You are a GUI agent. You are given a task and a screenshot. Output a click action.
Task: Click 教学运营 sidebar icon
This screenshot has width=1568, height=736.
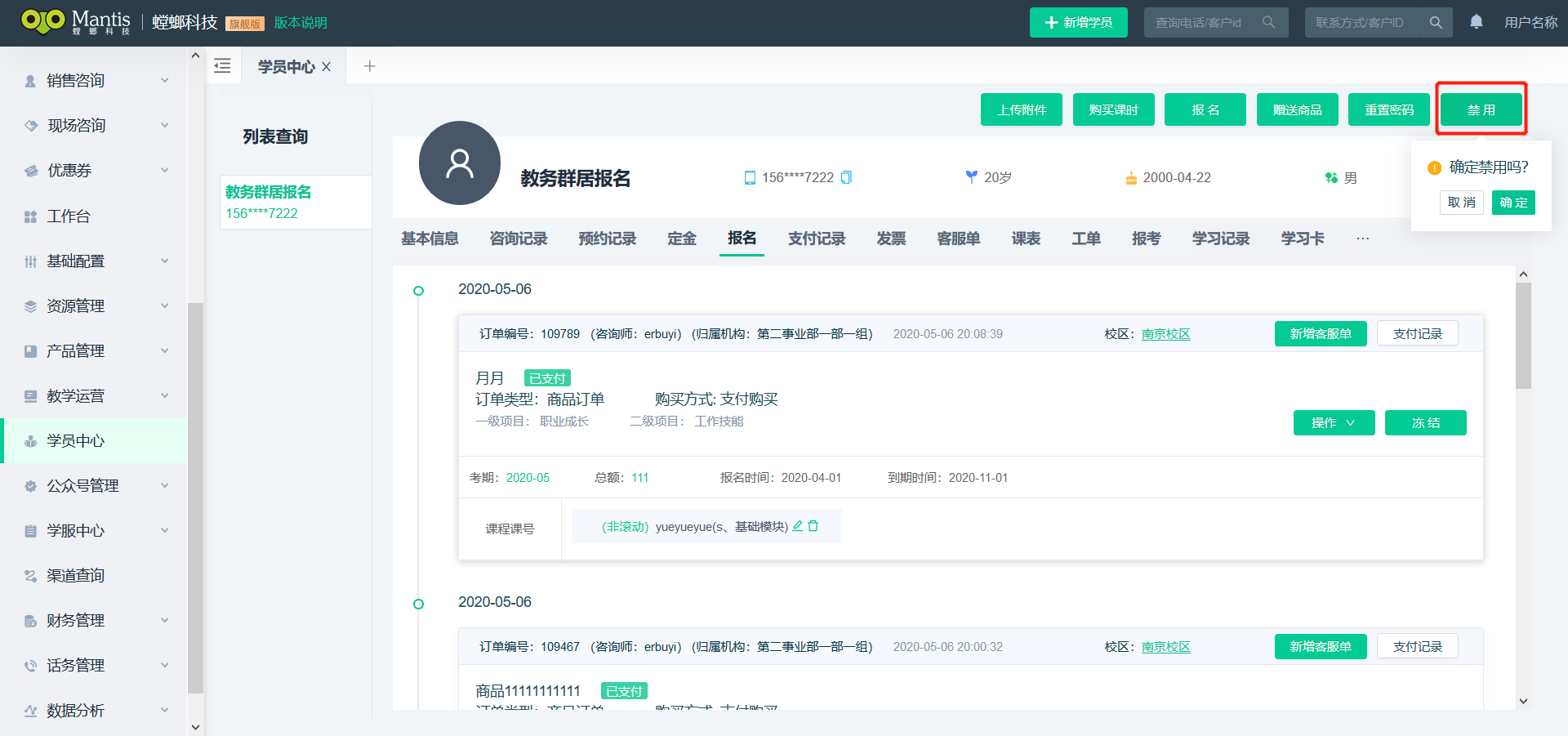tap(30, 396)
